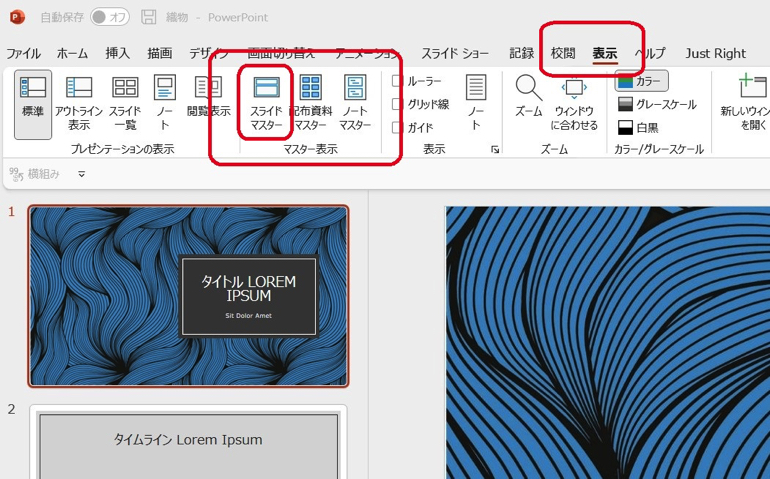The width and height of the screenshot is (770, 479).
Task: Select the カラー display mode
Action: pos(641,81)
